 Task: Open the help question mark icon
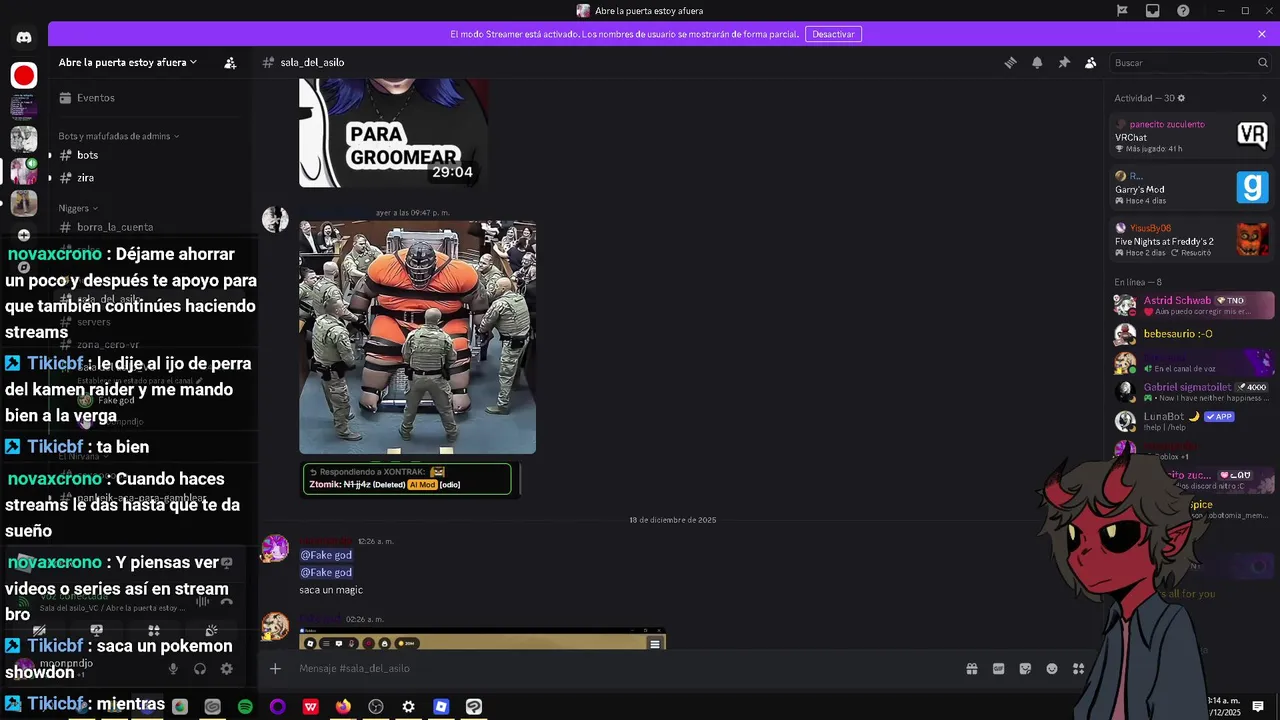coord(1183,11)
